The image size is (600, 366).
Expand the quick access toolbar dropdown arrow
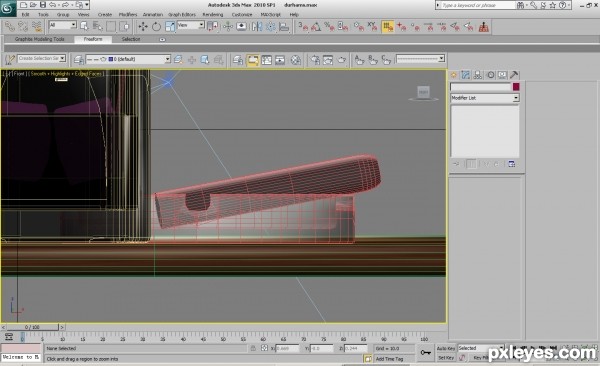(87, 5)
